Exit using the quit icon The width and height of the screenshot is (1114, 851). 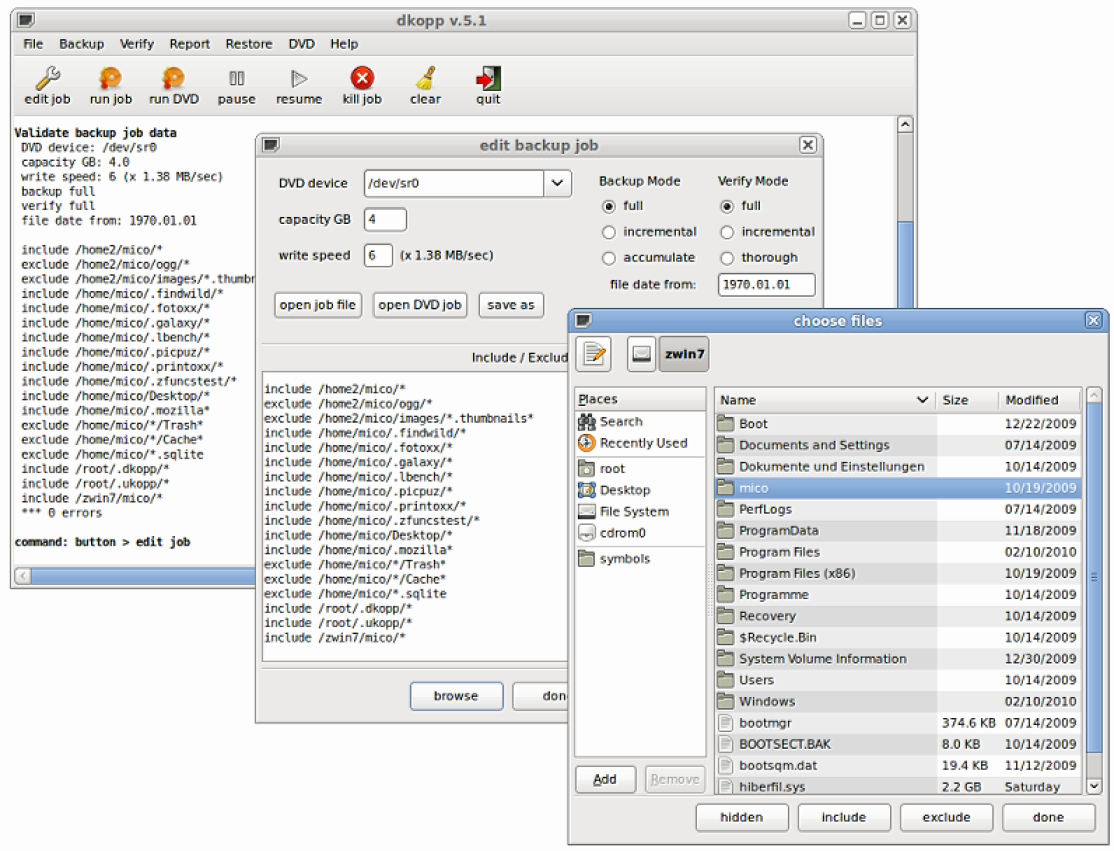pos(488,79)
